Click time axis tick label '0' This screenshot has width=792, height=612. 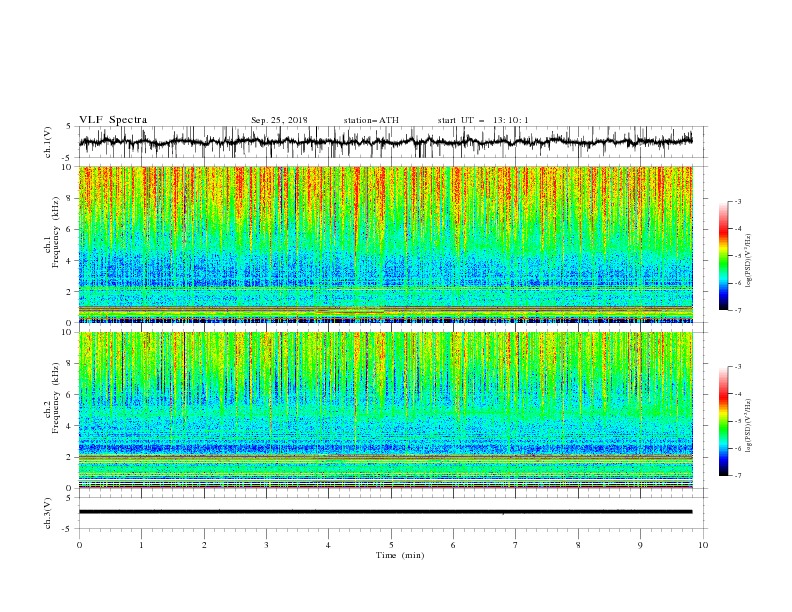click(x=79, y=545)
